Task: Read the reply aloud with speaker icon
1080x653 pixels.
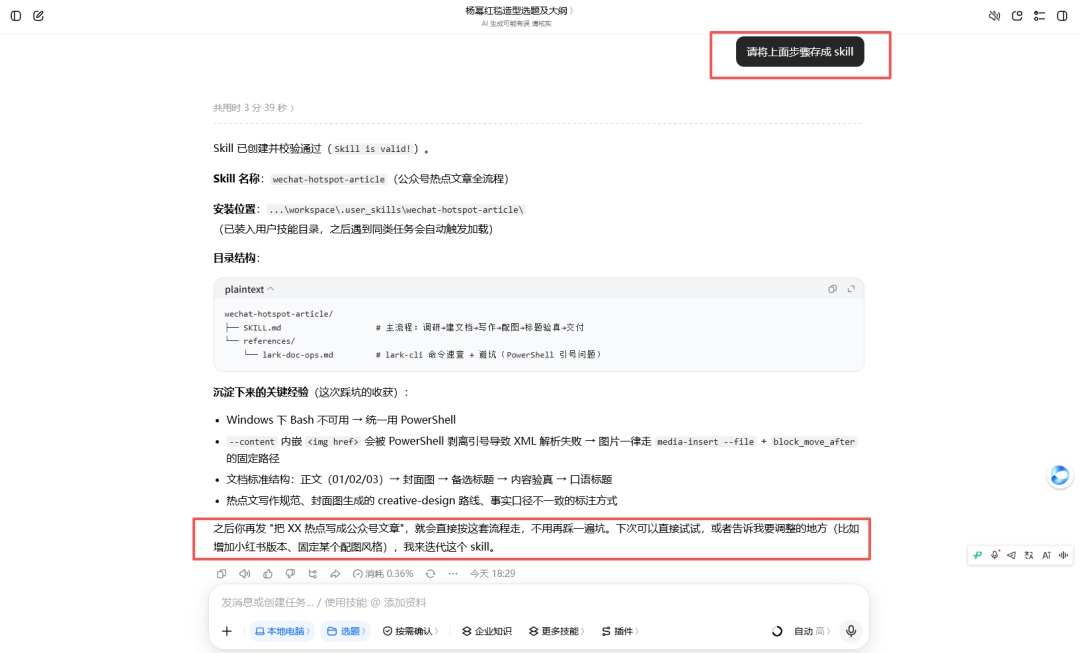Action: click(x=245, y=573)
